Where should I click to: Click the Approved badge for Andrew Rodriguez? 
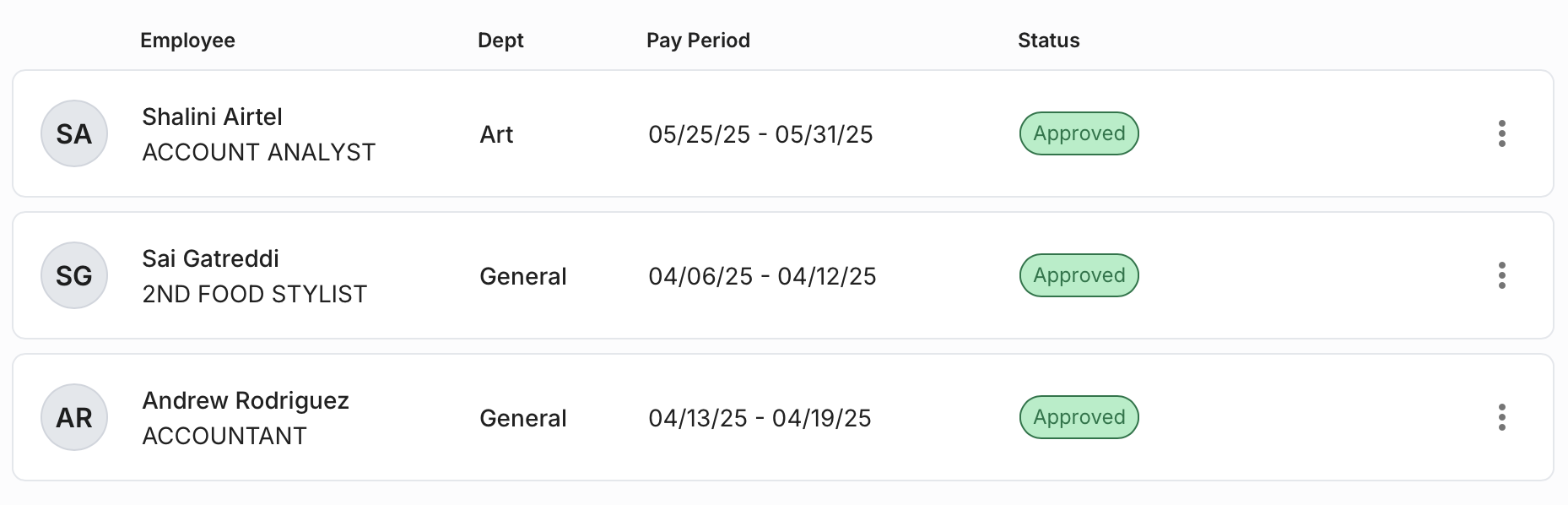point(1079,417)
